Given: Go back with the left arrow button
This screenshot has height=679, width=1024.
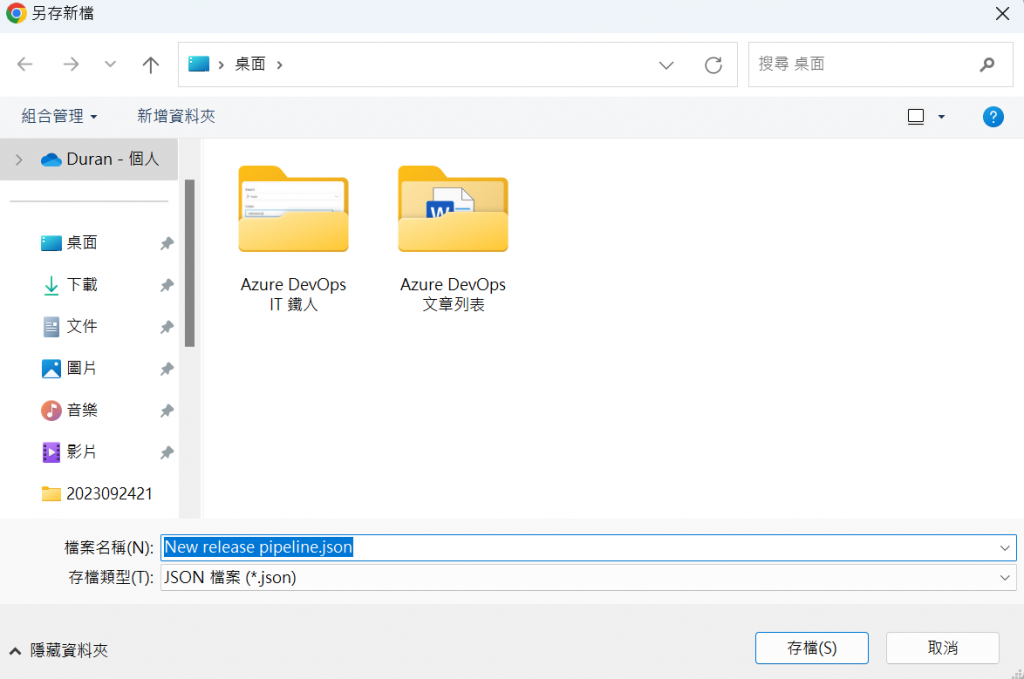Looking at the screenshot, I should click(25, 64).
